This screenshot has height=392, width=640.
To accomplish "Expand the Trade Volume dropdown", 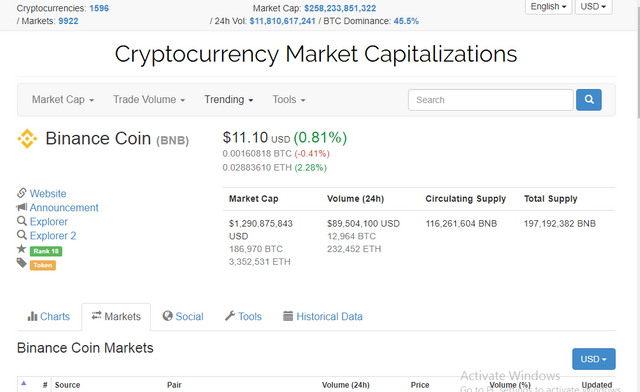I will point(149,100).
